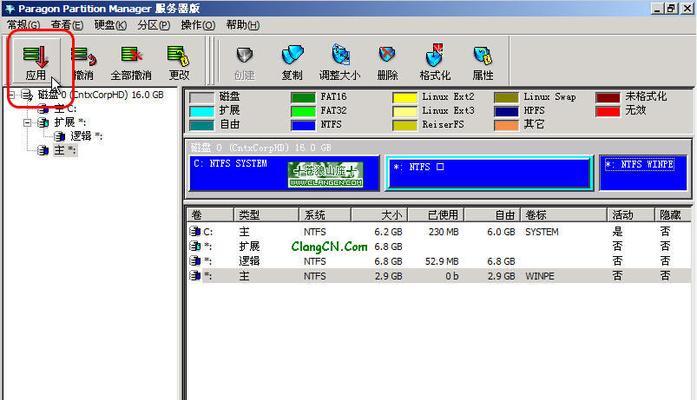Click the Linux Ext2 yellow legend swatch
This screenshot has height=400, width=697.
tap(405, 97)
